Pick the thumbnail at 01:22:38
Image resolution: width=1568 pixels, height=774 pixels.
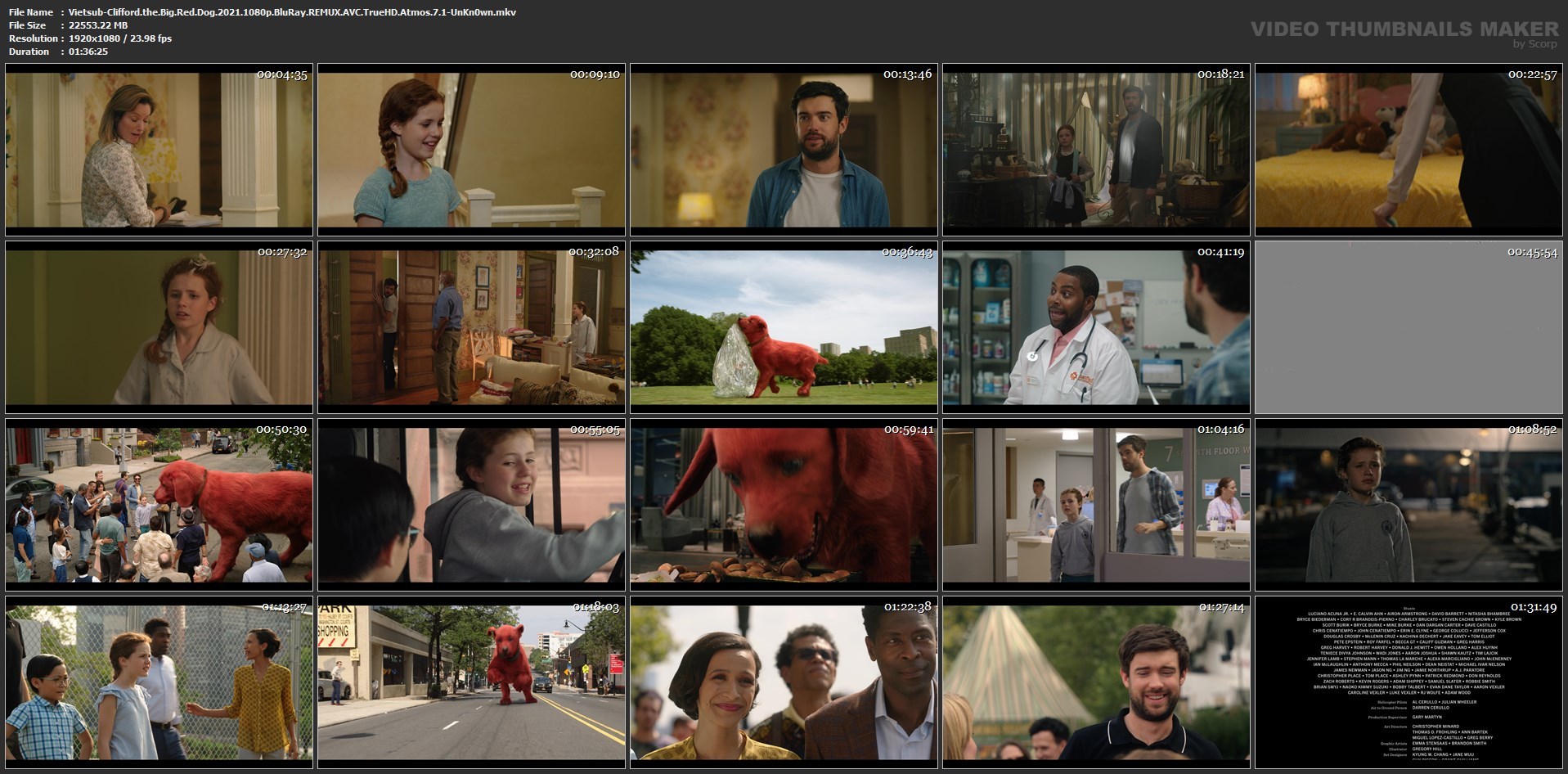pos(784,682)
